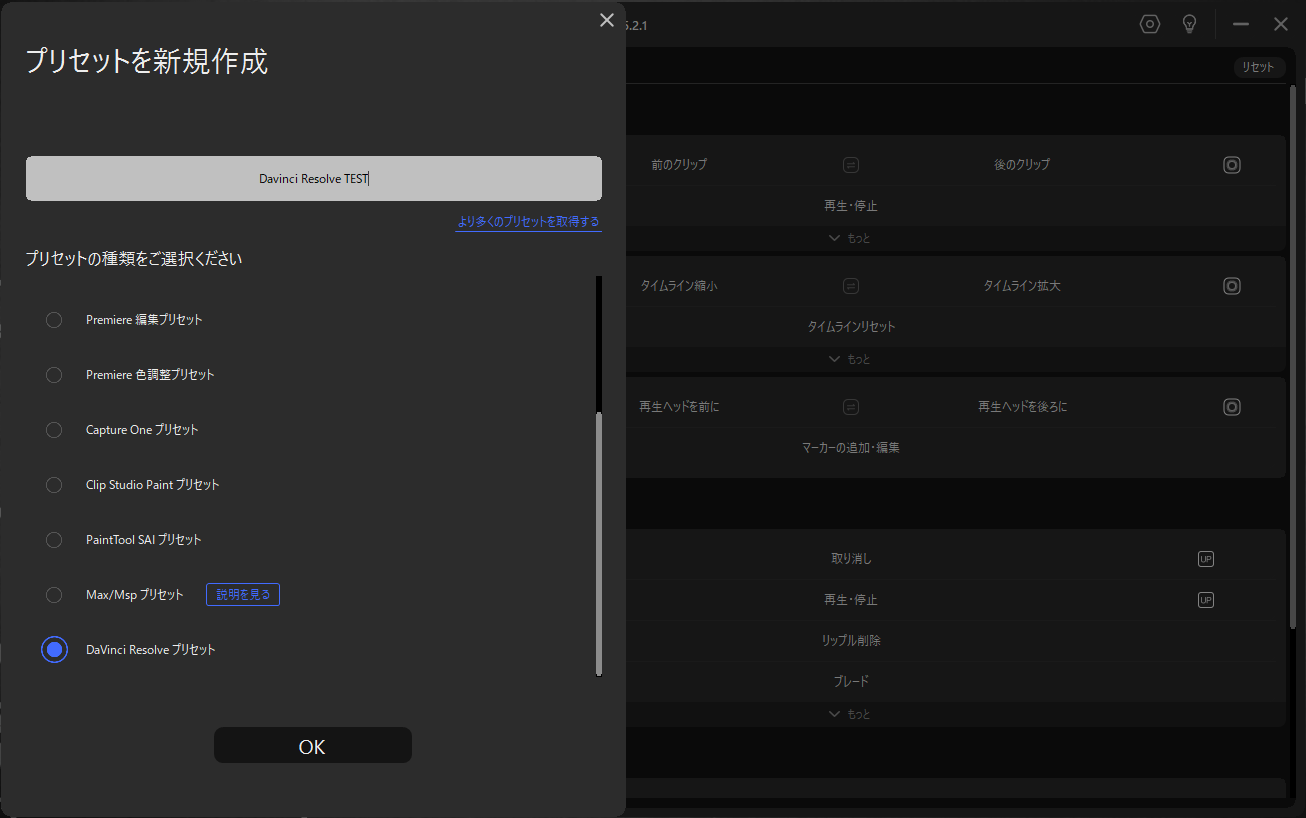This screenshot has width=1306, height=818.
Task: Expand もっと under 再生・停止 in first group
Action: pos(849,239)
